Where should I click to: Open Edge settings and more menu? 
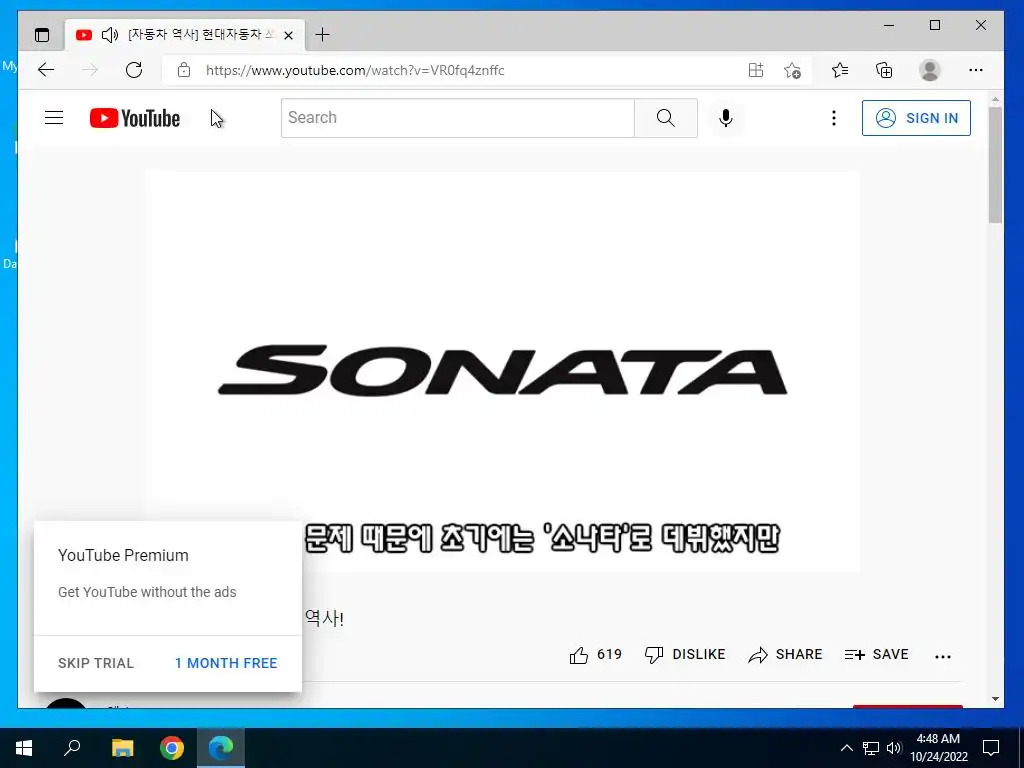976,70
